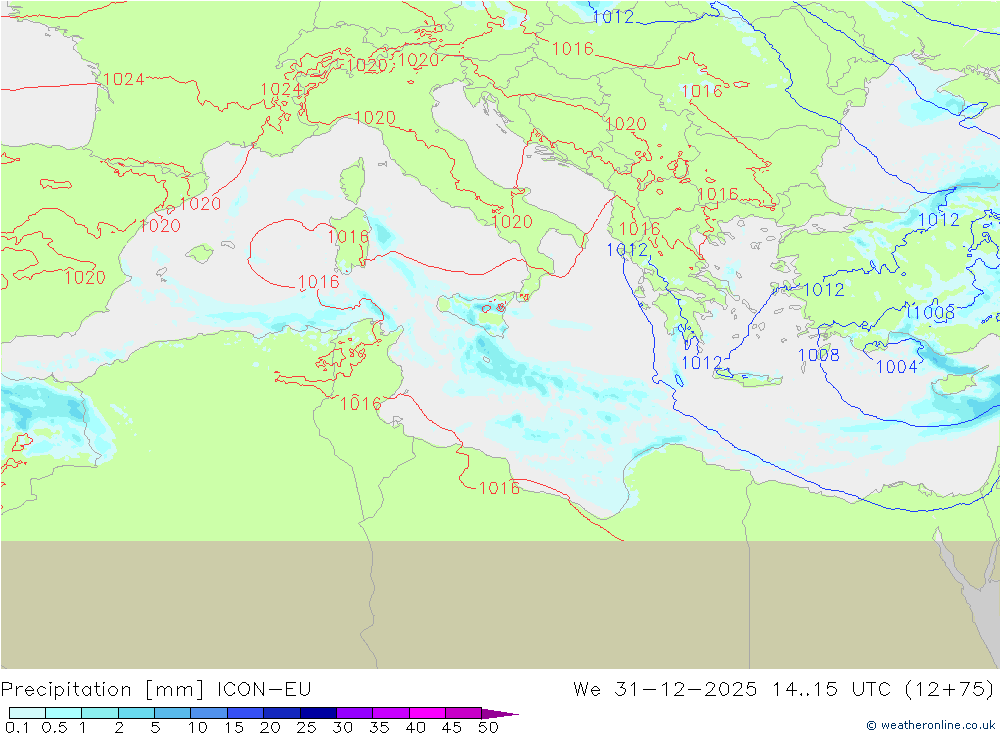
Task: Click the '(12+75)' forecast offset text
Action: tap(950, 690)
